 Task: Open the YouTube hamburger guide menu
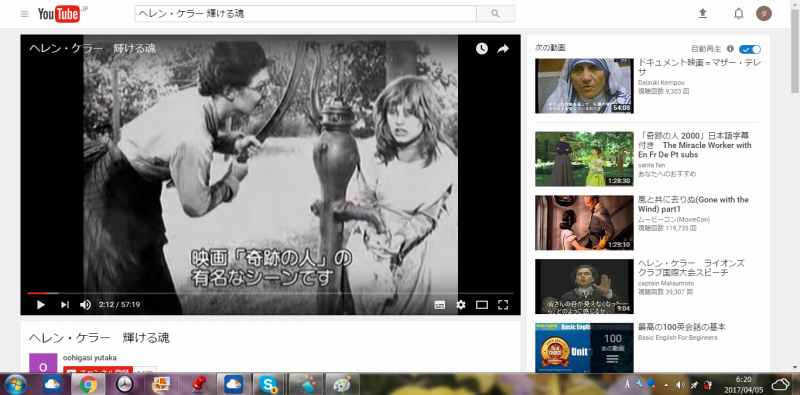pyautogui.click(x=24, y=14)
